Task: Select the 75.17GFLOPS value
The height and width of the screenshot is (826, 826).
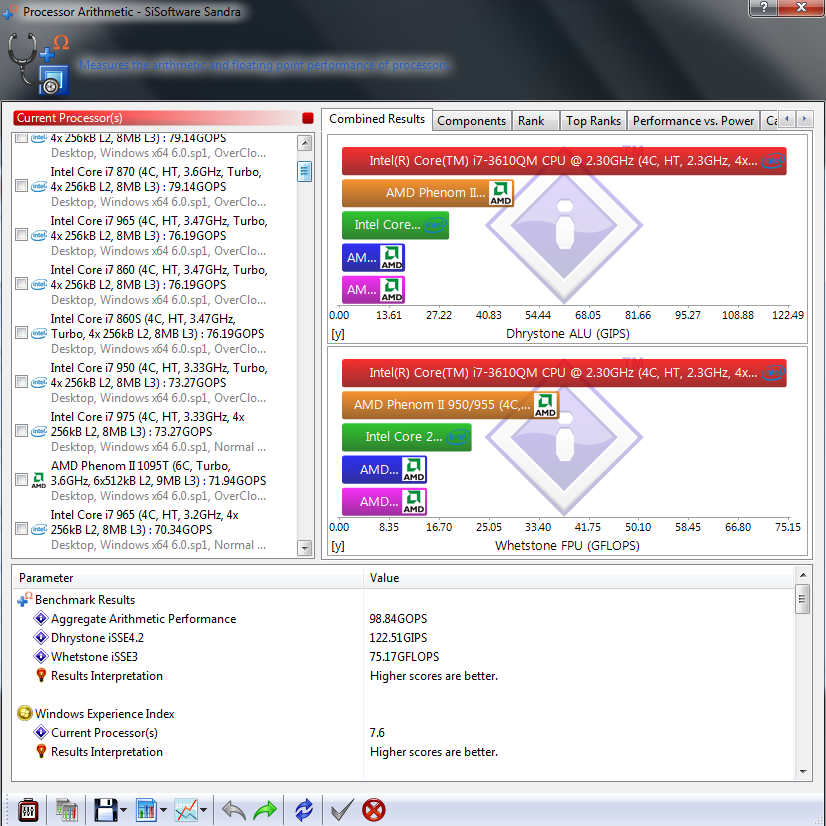Action: click(x=405, y=656)
